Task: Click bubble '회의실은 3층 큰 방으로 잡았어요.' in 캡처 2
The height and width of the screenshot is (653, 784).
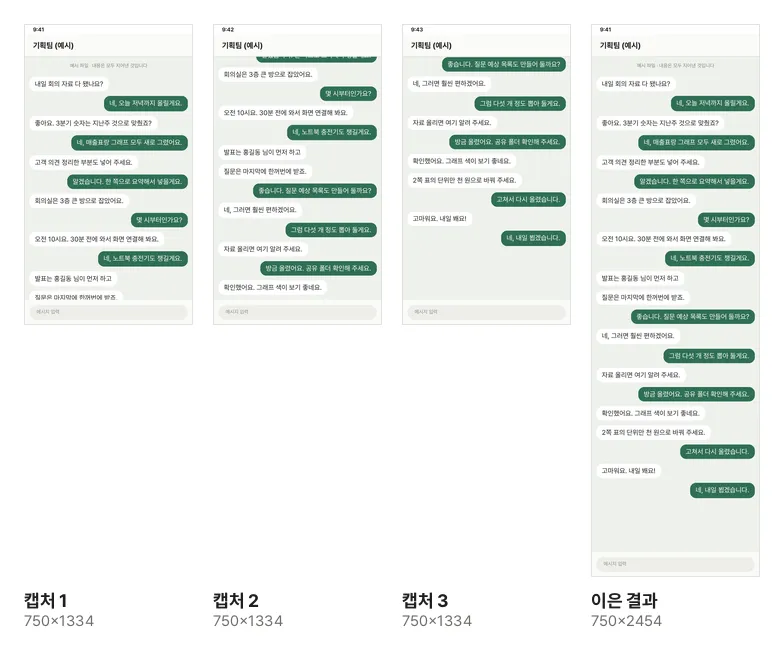Action: tap(268, 74)
